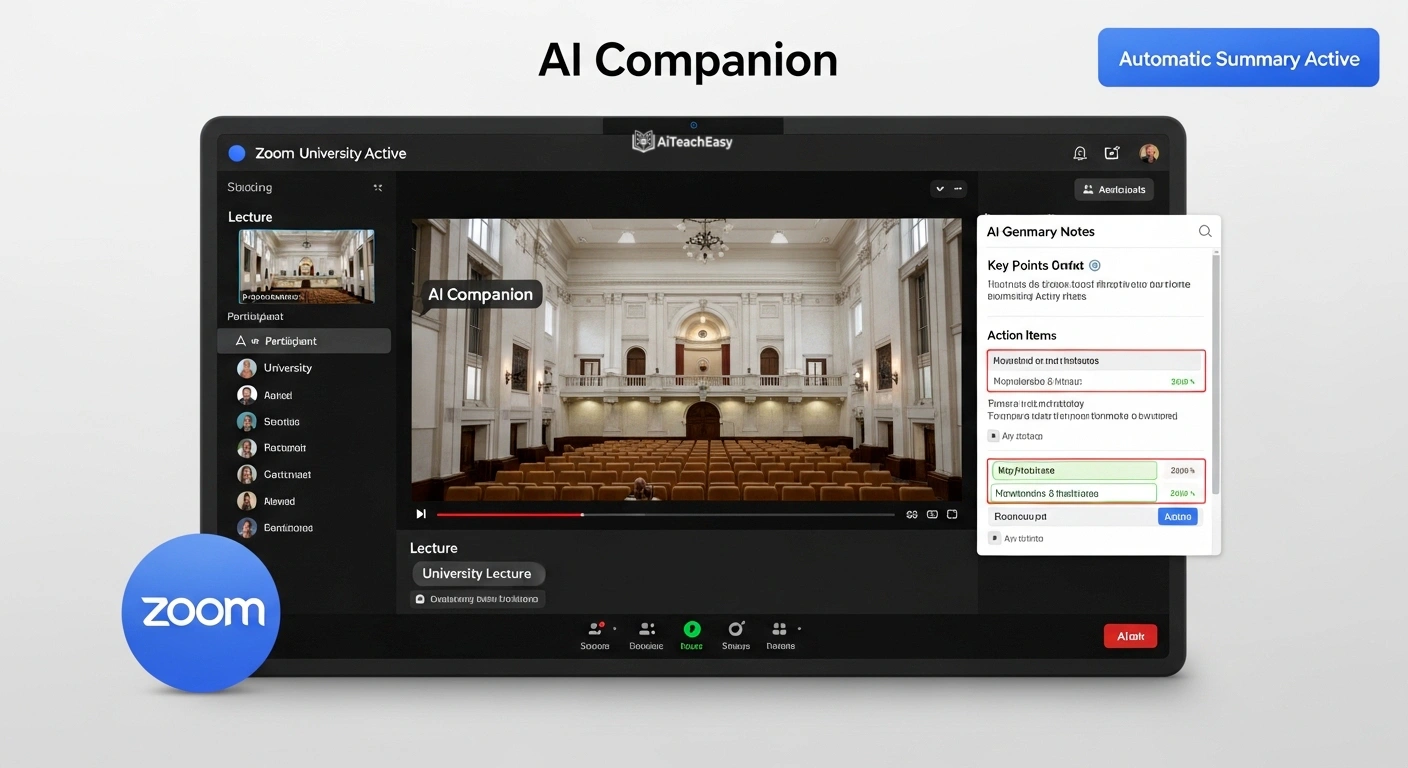The image size is (1408, 768).
Task: Click the Zoom University Active title
Action: [331, 153]
